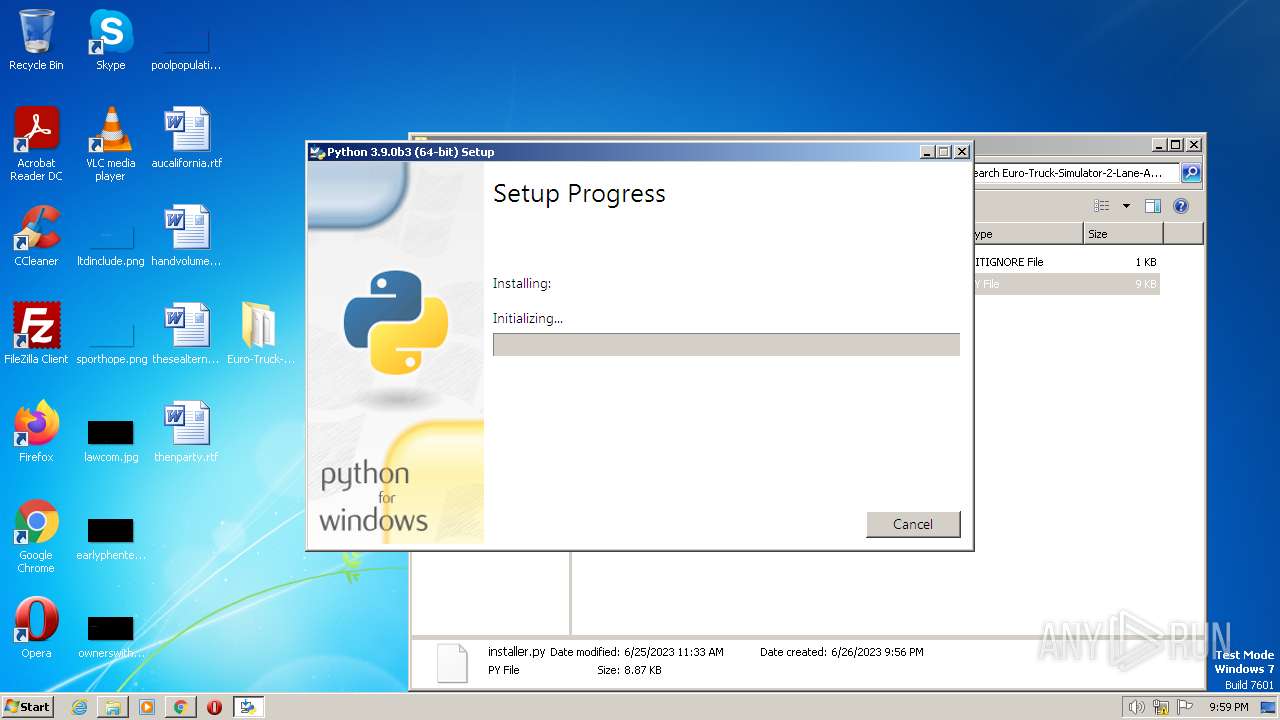Sort files by Size column
Image resolution: width=1280 pixels, height=720 pixels.
1123,234
